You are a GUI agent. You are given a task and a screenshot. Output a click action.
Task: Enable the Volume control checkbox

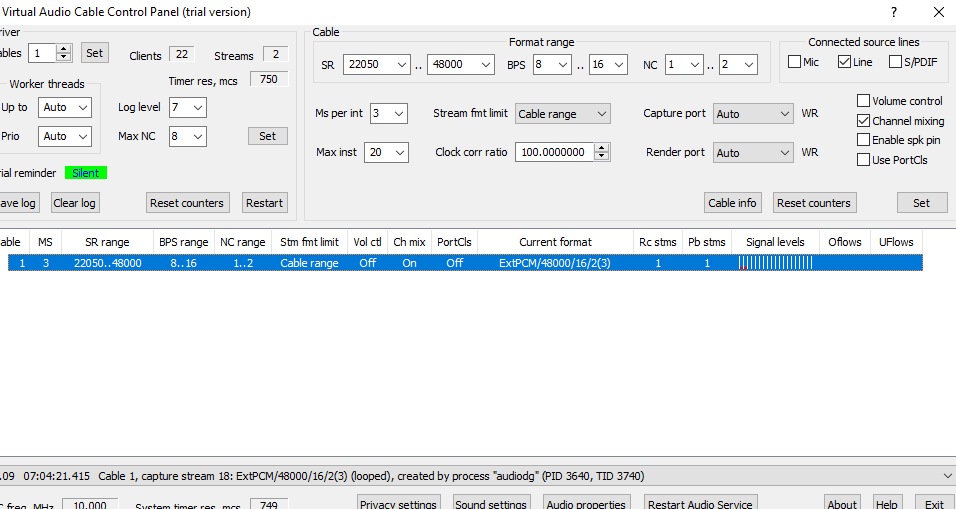pyautogui.click(x=863, y=101)
